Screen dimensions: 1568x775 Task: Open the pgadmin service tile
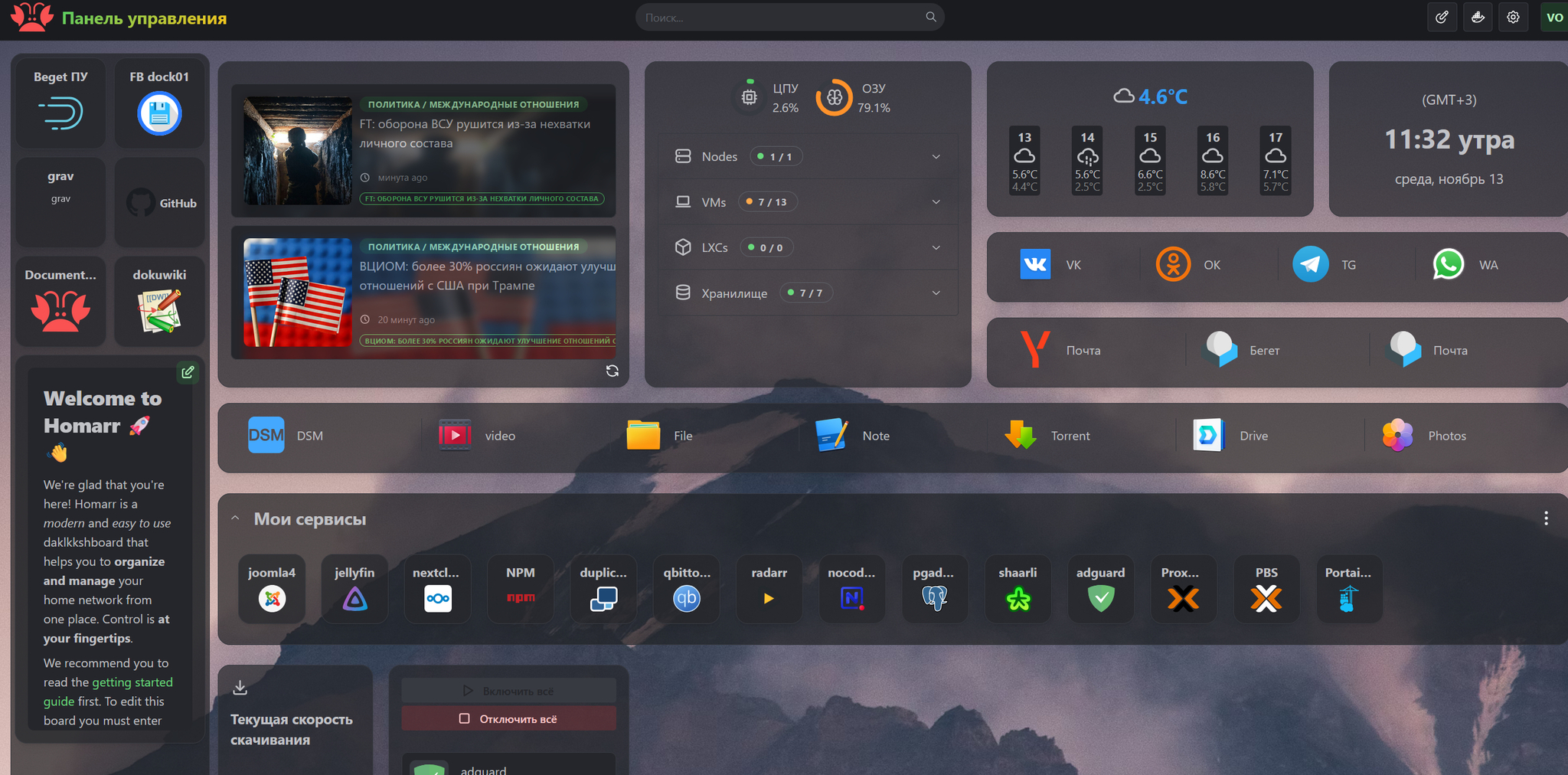(x=935, y=589)
